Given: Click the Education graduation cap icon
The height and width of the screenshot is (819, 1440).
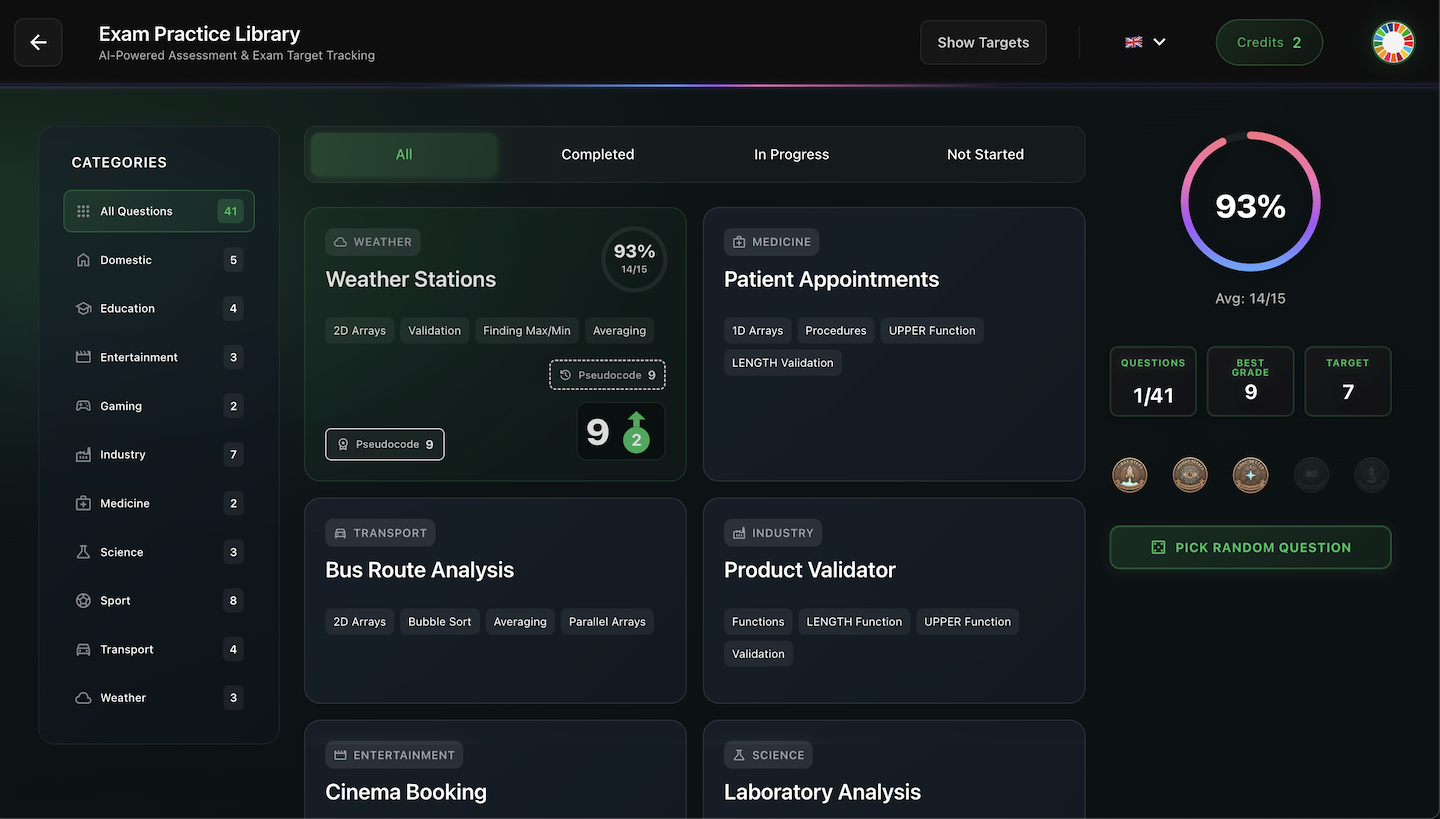Looking at the screenshot, I should [83, 308].
